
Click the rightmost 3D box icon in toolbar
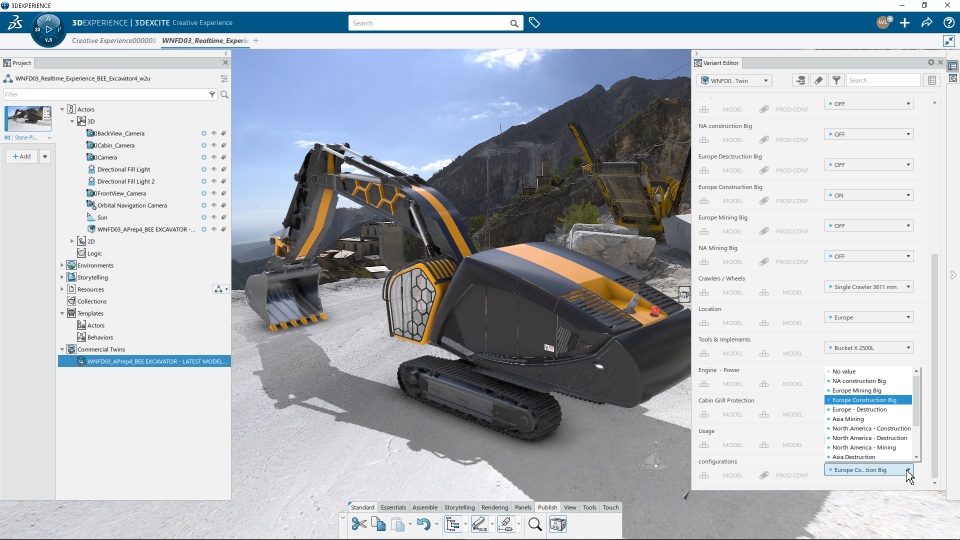[x=558, y=524]
